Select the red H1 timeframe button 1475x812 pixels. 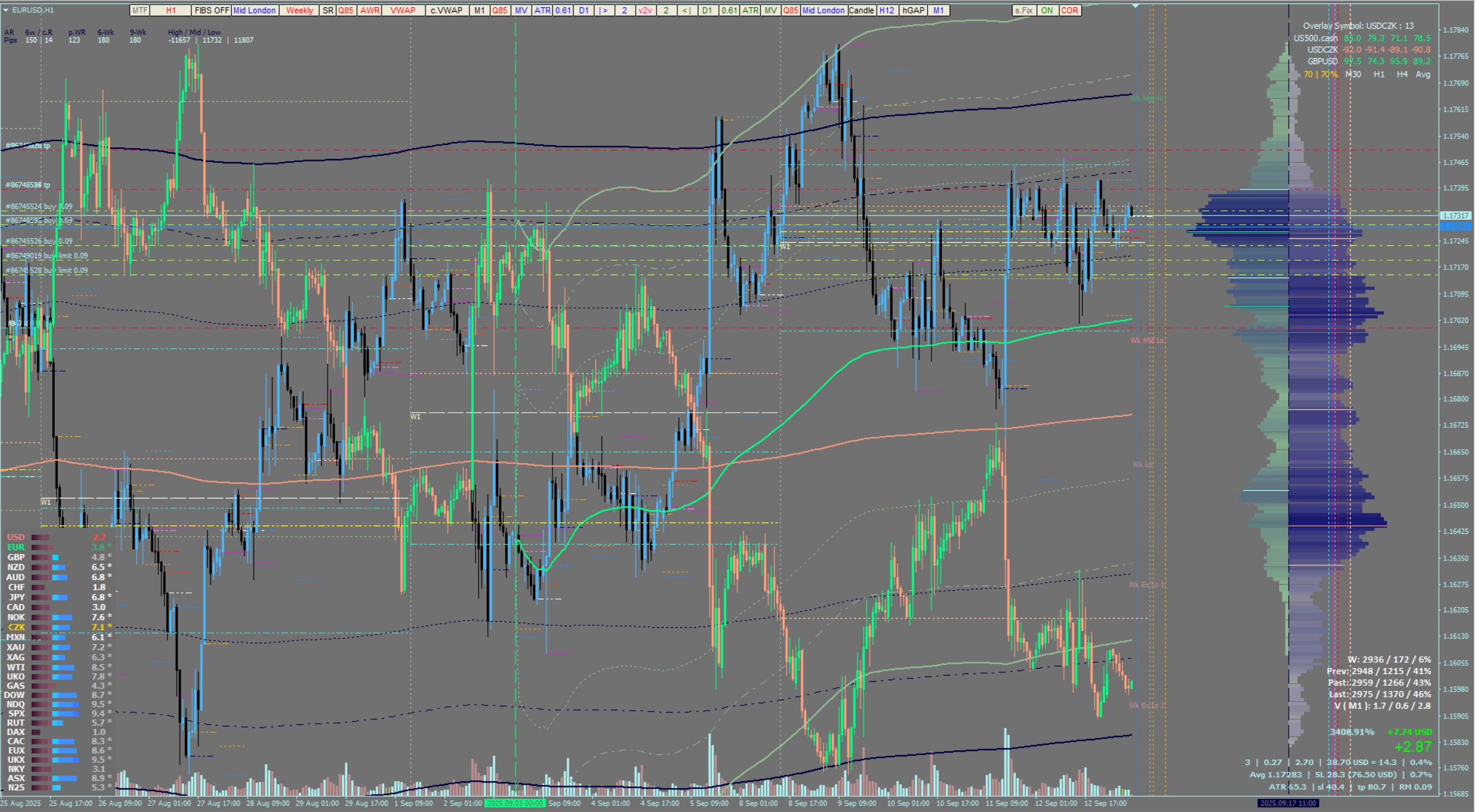170,10
